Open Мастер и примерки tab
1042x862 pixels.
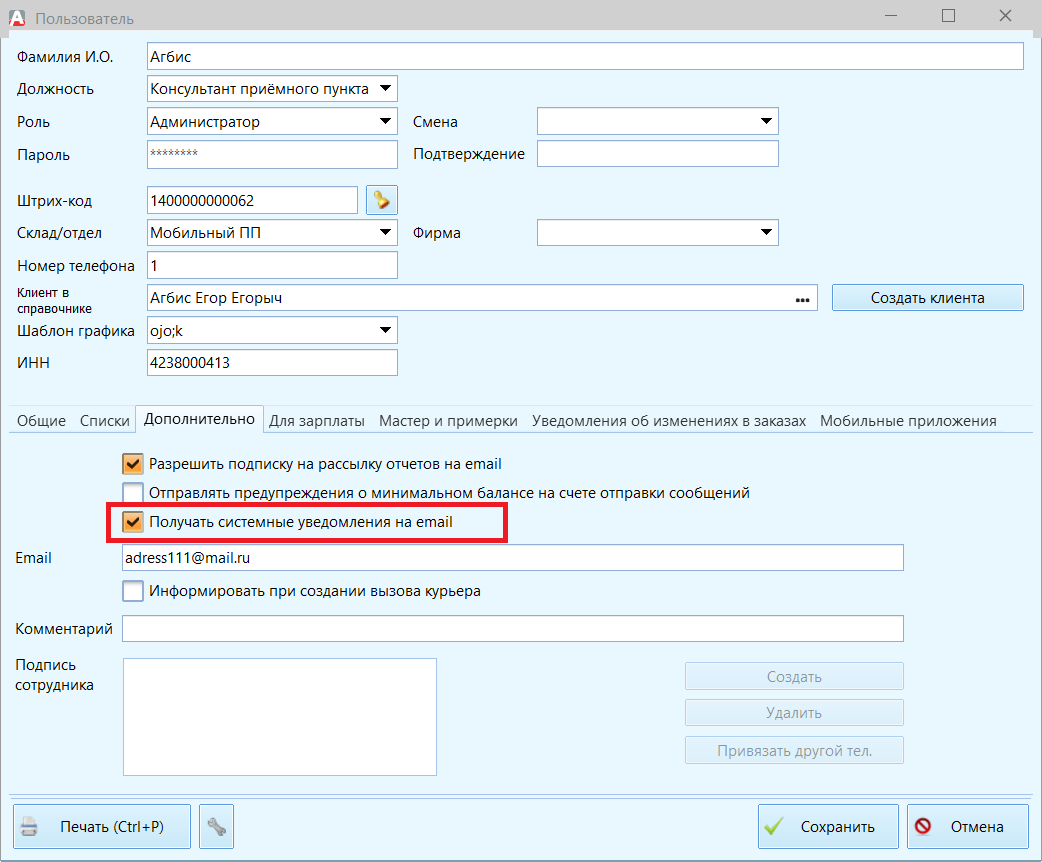point(448,421)
